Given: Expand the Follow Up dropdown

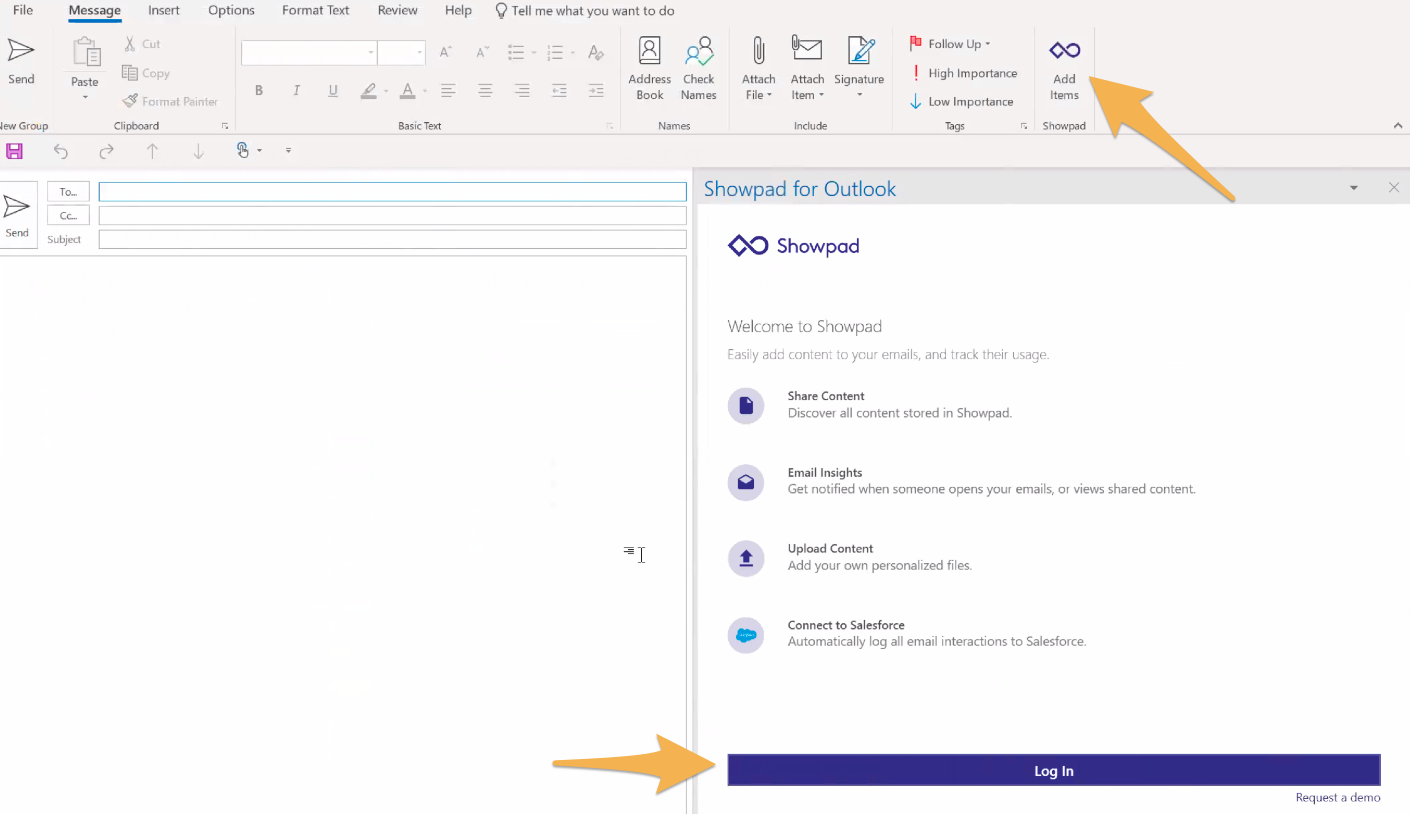Looking at the screenshot, I should [x=988, y=44].
